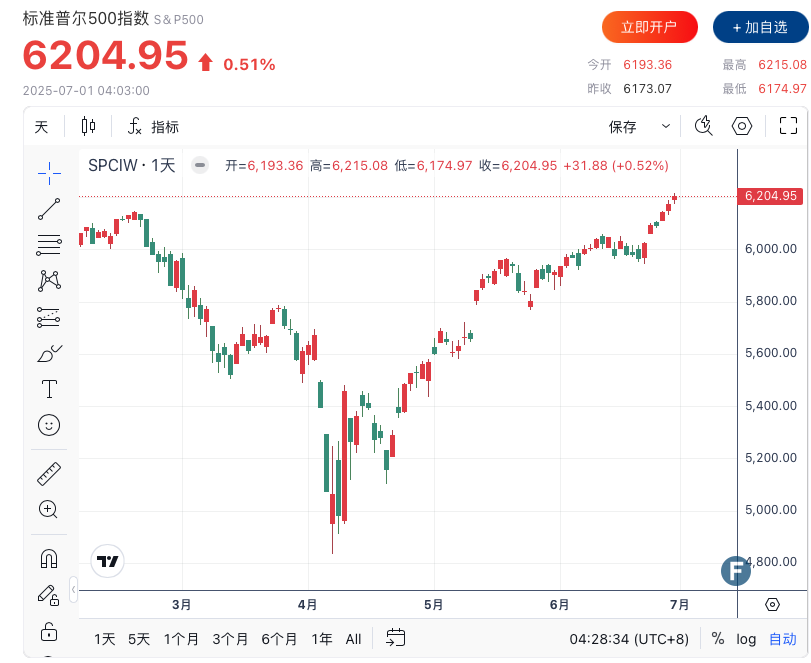Select the ruler measure tool

[49, 473]
